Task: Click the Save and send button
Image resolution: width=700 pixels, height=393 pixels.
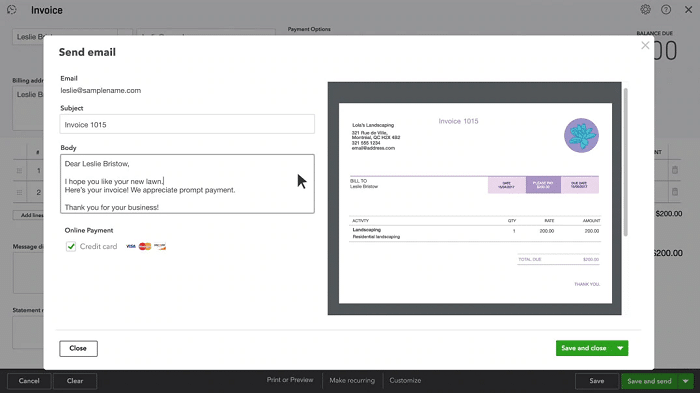Action: tap(649, 381)
